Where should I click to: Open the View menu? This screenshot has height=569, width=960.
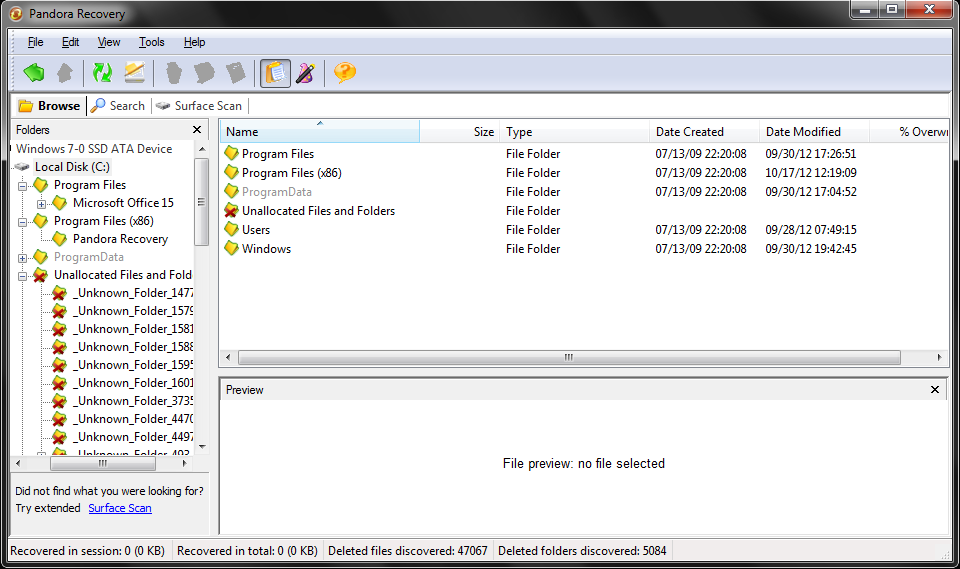(109, 42)
